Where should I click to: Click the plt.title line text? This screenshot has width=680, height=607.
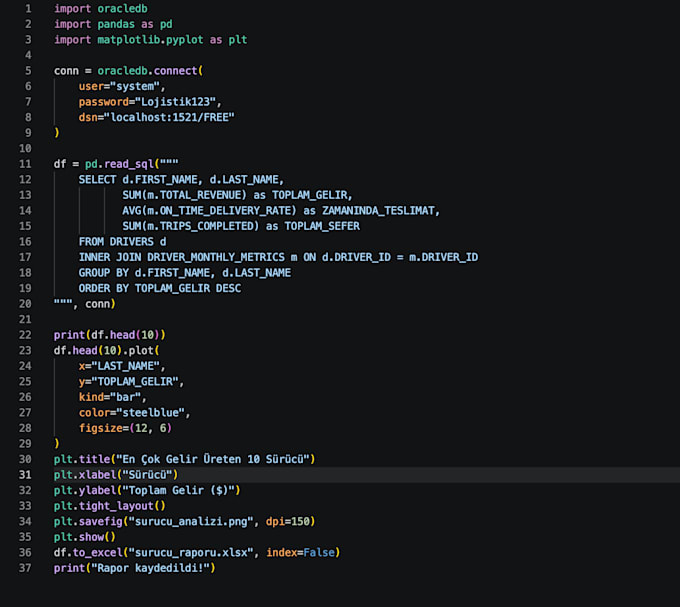[x=184, y=459]
